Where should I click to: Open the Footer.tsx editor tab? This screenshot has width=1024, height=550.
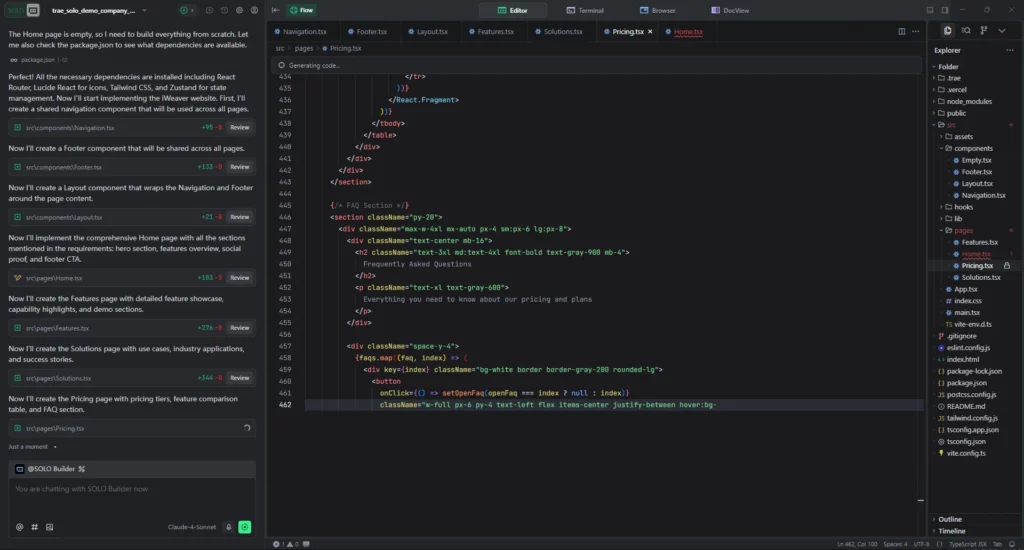368,31
